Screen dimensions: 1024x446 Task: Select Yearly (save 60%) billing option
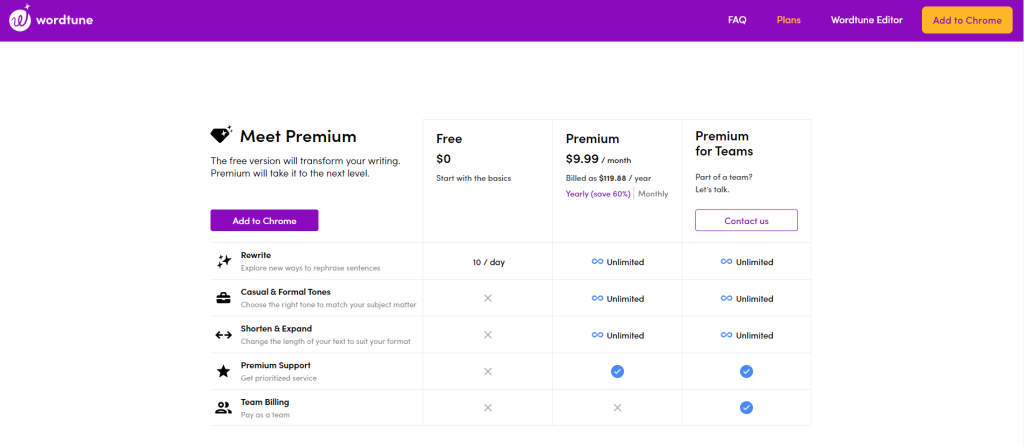click(598, 194)
